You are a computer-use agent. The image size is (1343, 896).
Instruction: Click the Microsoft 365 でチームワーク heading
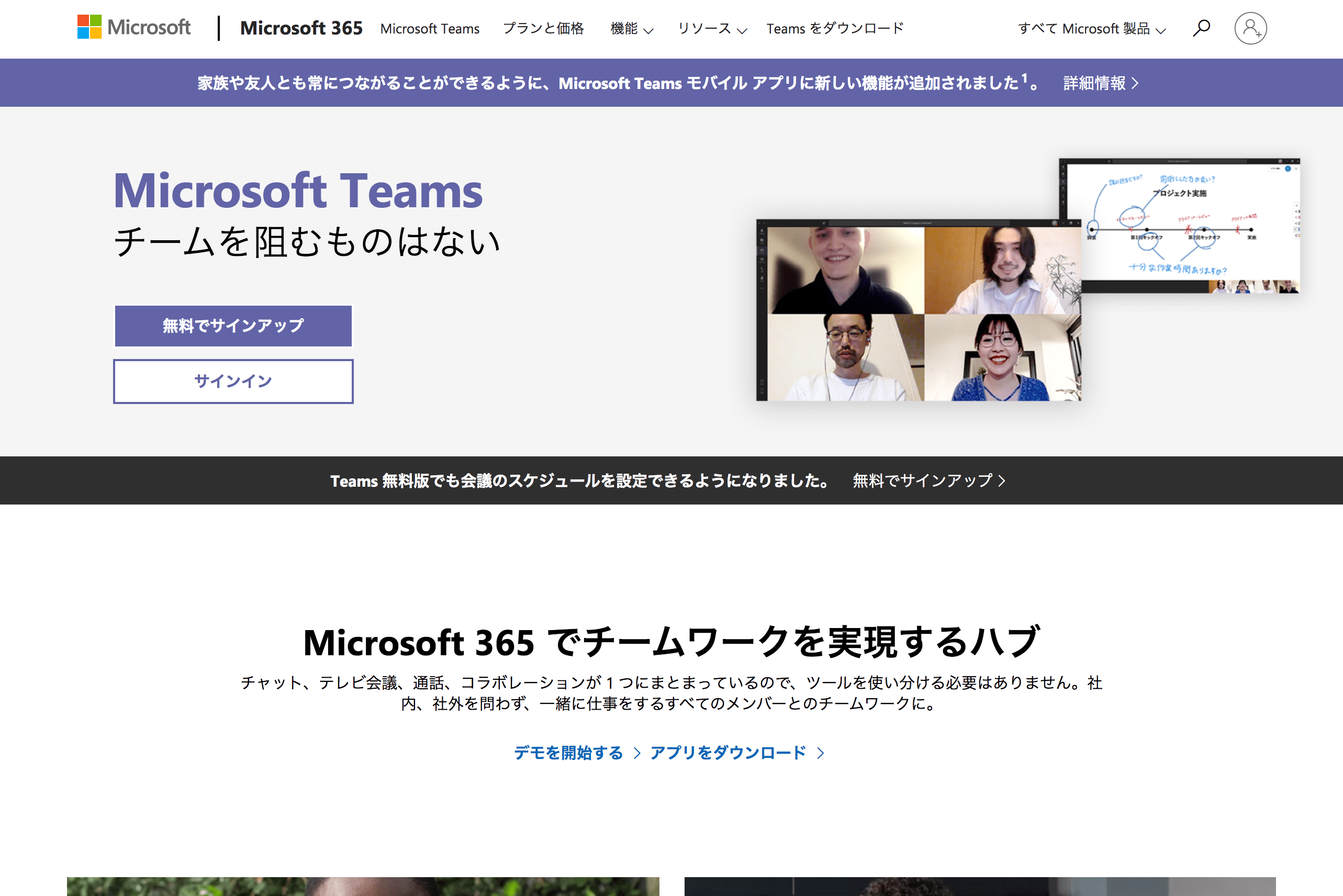671,642
